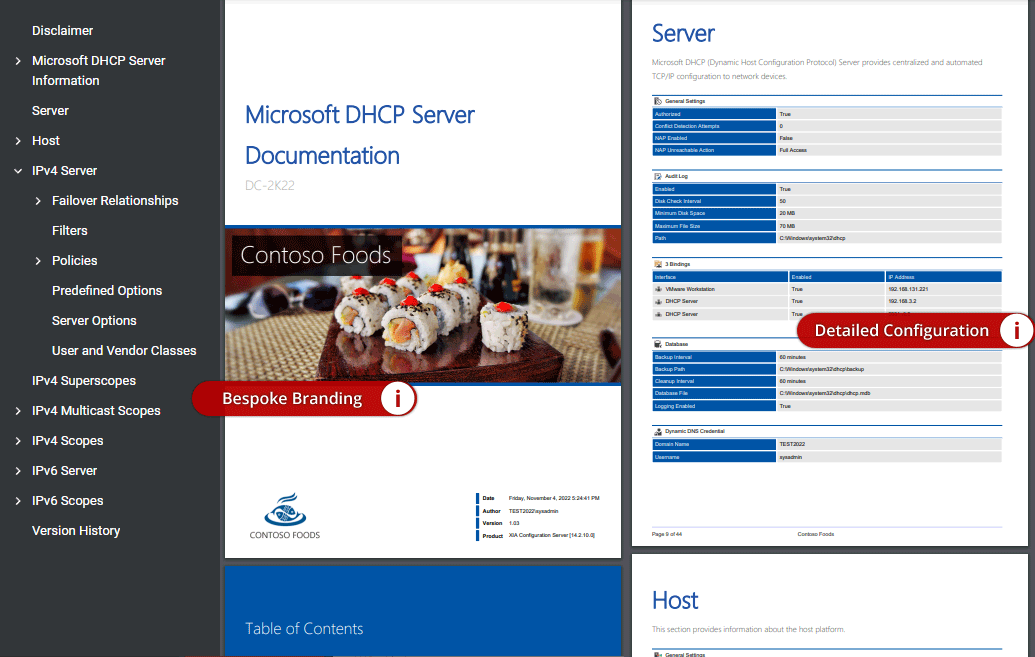Click the Contoso Foods banner text
Image resolution: width=1035 pixels, height=657 pixels.
(316, 255)
